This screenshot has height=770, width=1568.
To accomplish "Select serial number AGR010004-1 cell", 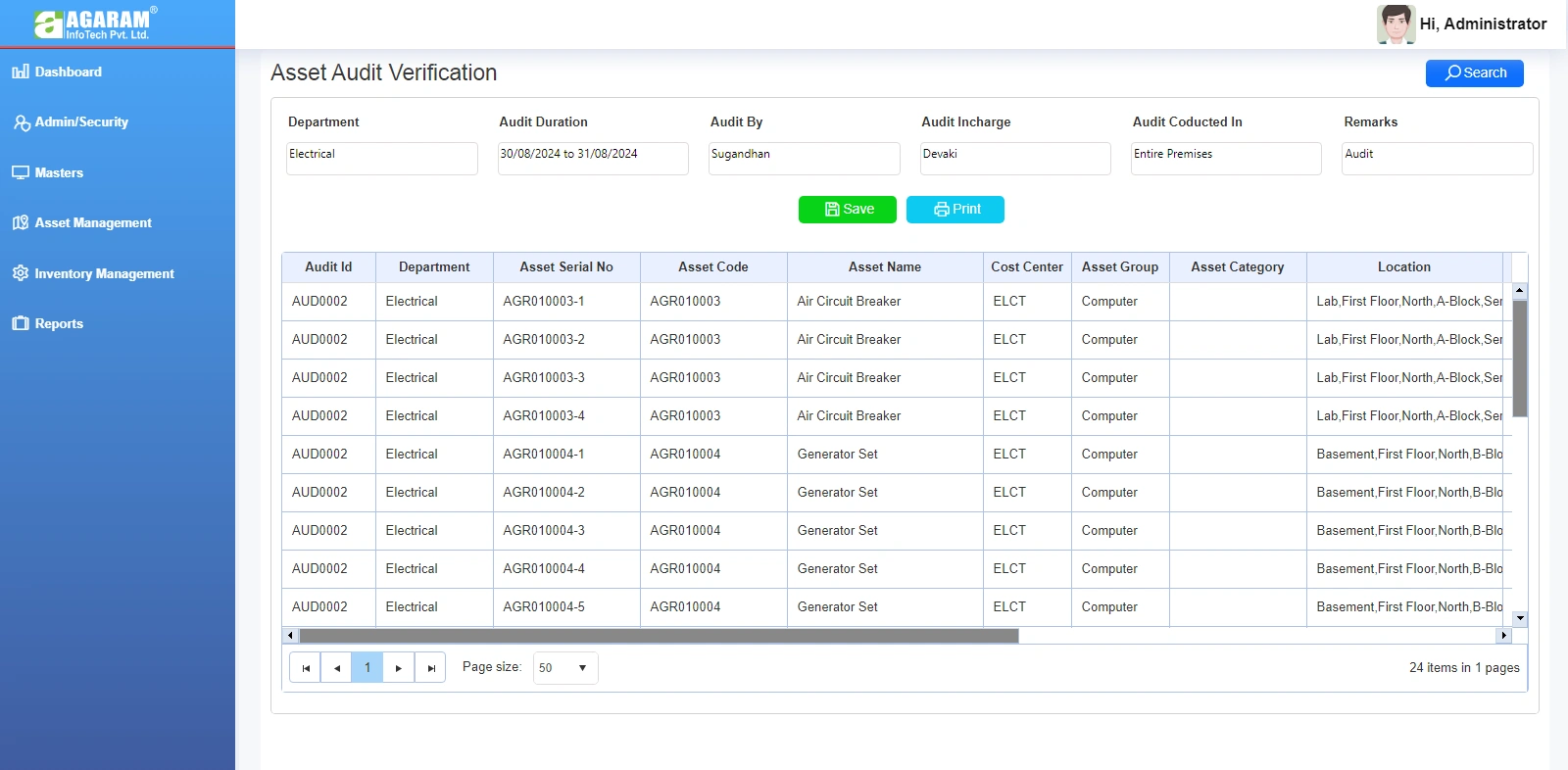I will 566,455.
